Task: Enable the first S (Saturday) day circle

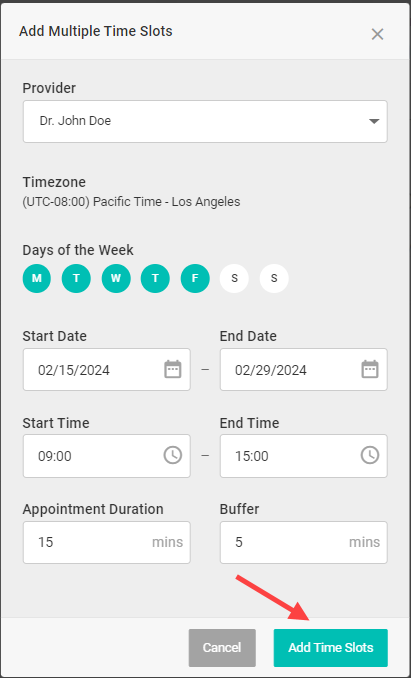Action: [234, 278]
